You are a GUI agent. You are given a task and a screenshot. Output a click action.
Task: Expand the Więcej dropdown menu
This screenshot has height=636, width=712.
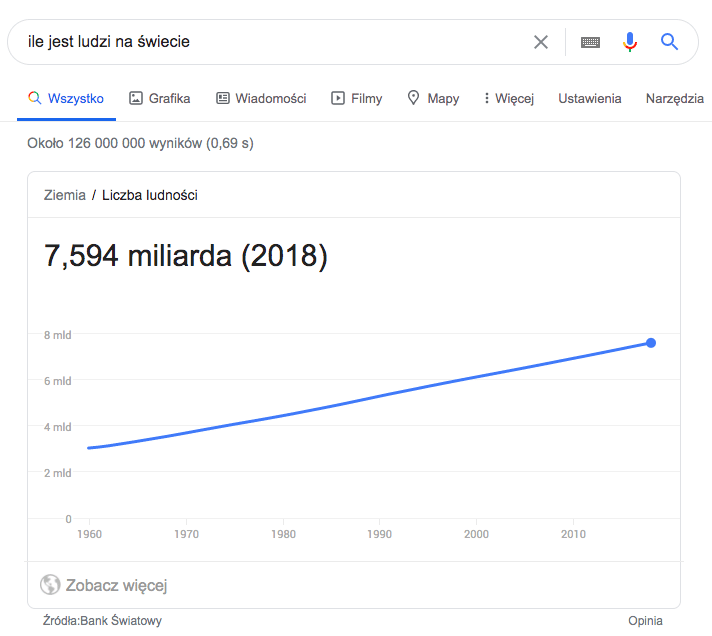pyautogui.click(x=508, y=98)
